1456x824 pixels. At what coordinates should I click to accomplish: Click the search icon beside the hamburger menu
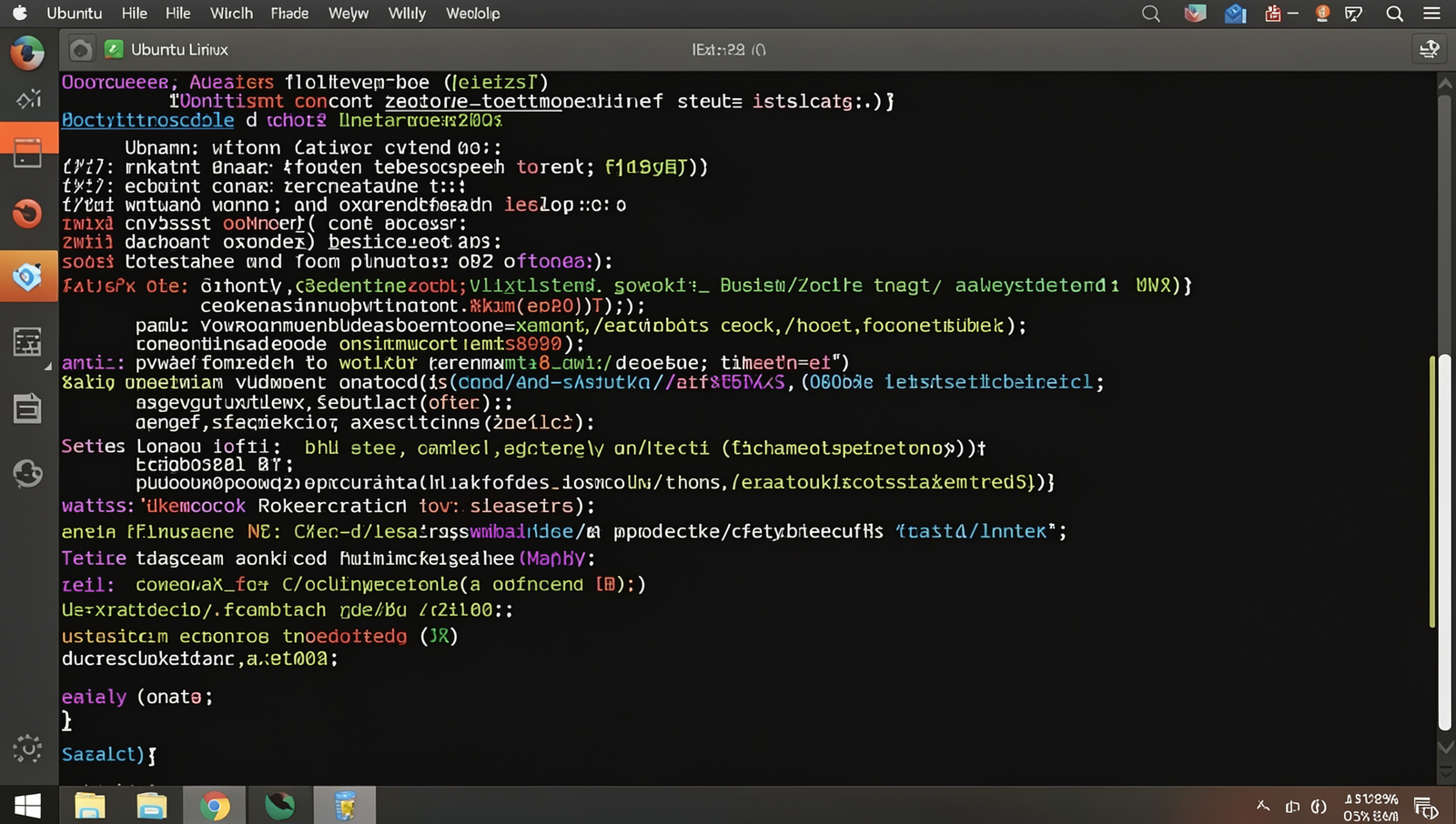tap(1394, 14)
